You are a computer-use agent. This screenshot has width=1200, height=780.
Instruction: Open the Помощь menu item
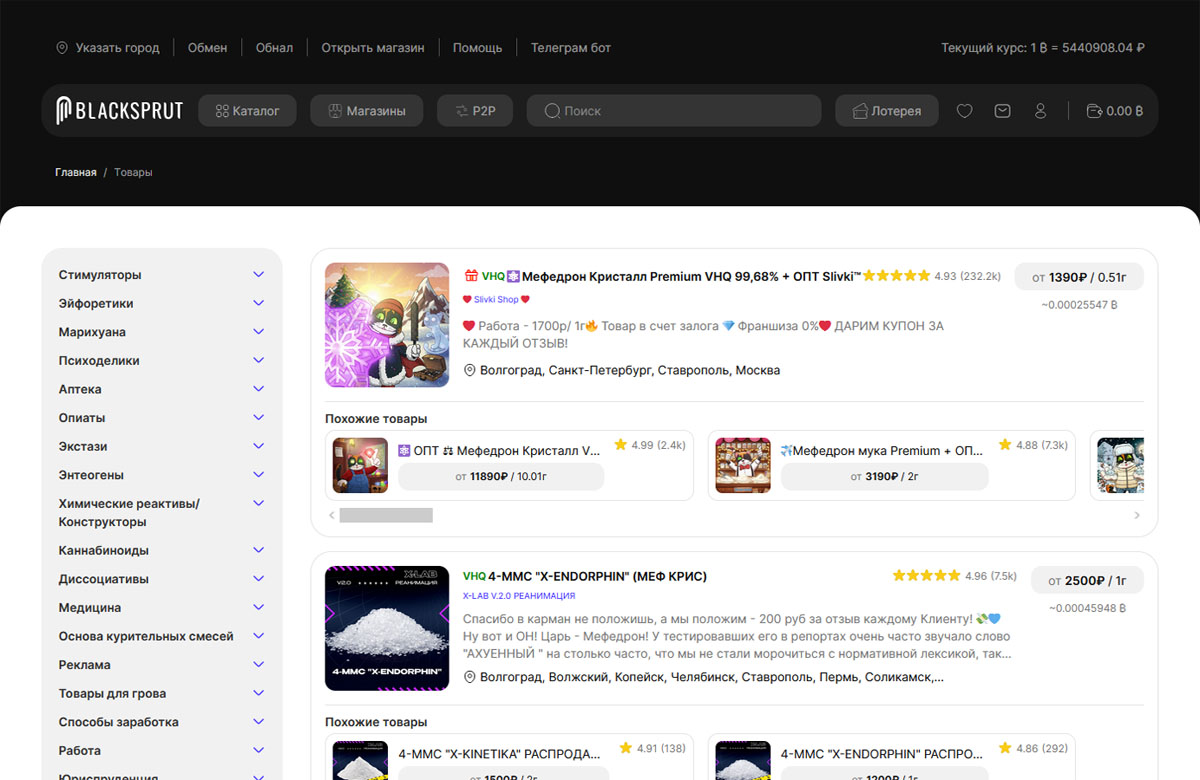click(x=477, y=47)
